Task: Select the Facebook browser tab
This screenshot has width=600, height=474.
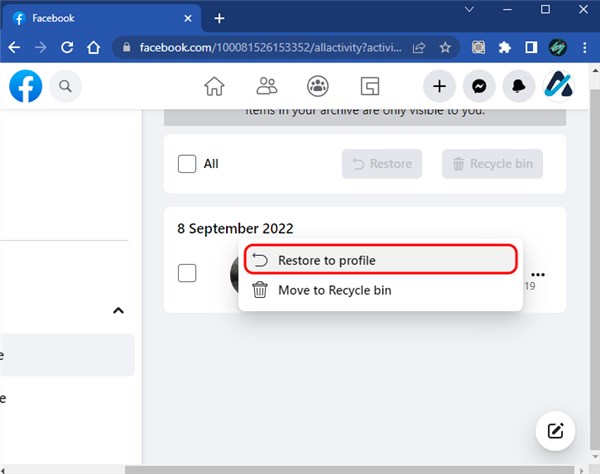Action: point(101,18)
